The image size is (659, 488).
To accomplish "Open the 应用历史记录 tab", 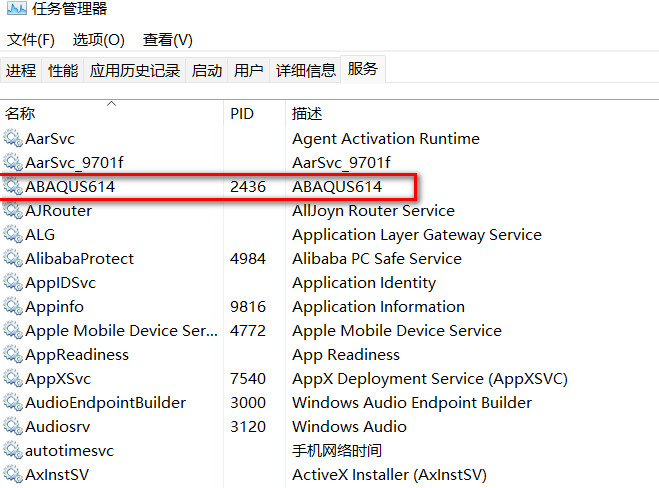I will [135, 70].
